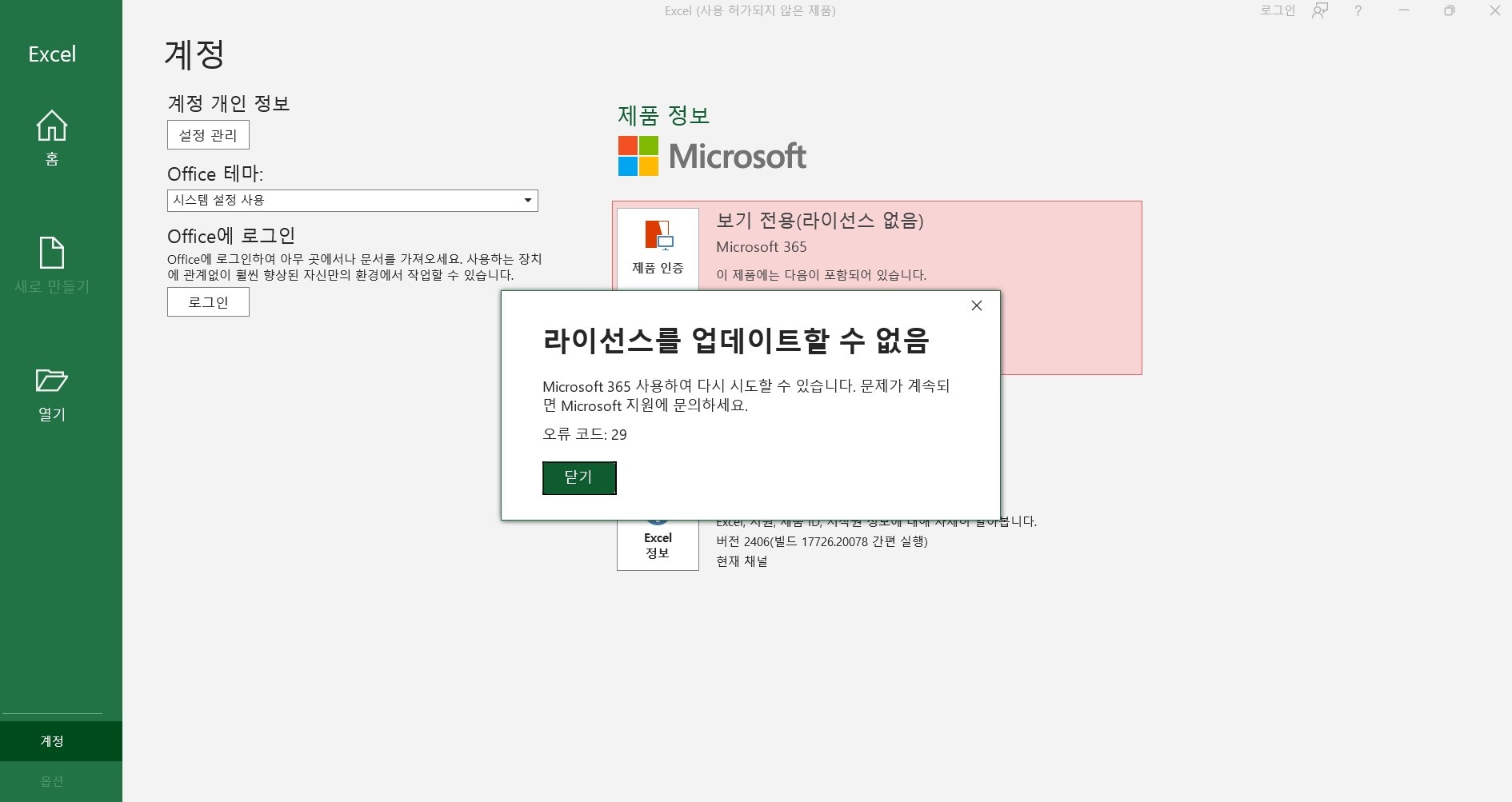Close the Excel window
Screen dimensions: 1512x802
[x=1494, y=10]
